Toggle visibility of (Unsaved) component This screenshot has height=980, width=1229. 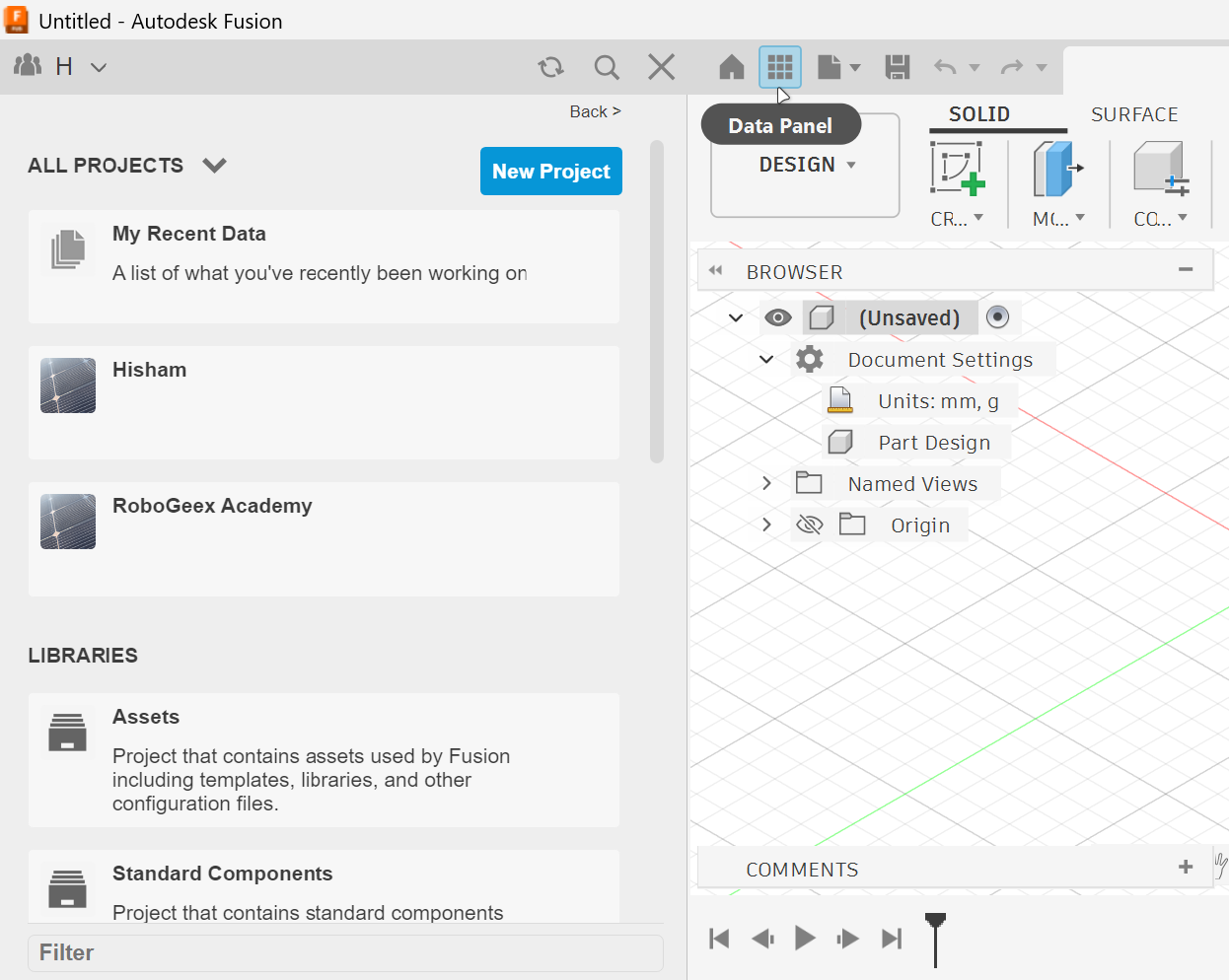[x=778, y=317]
